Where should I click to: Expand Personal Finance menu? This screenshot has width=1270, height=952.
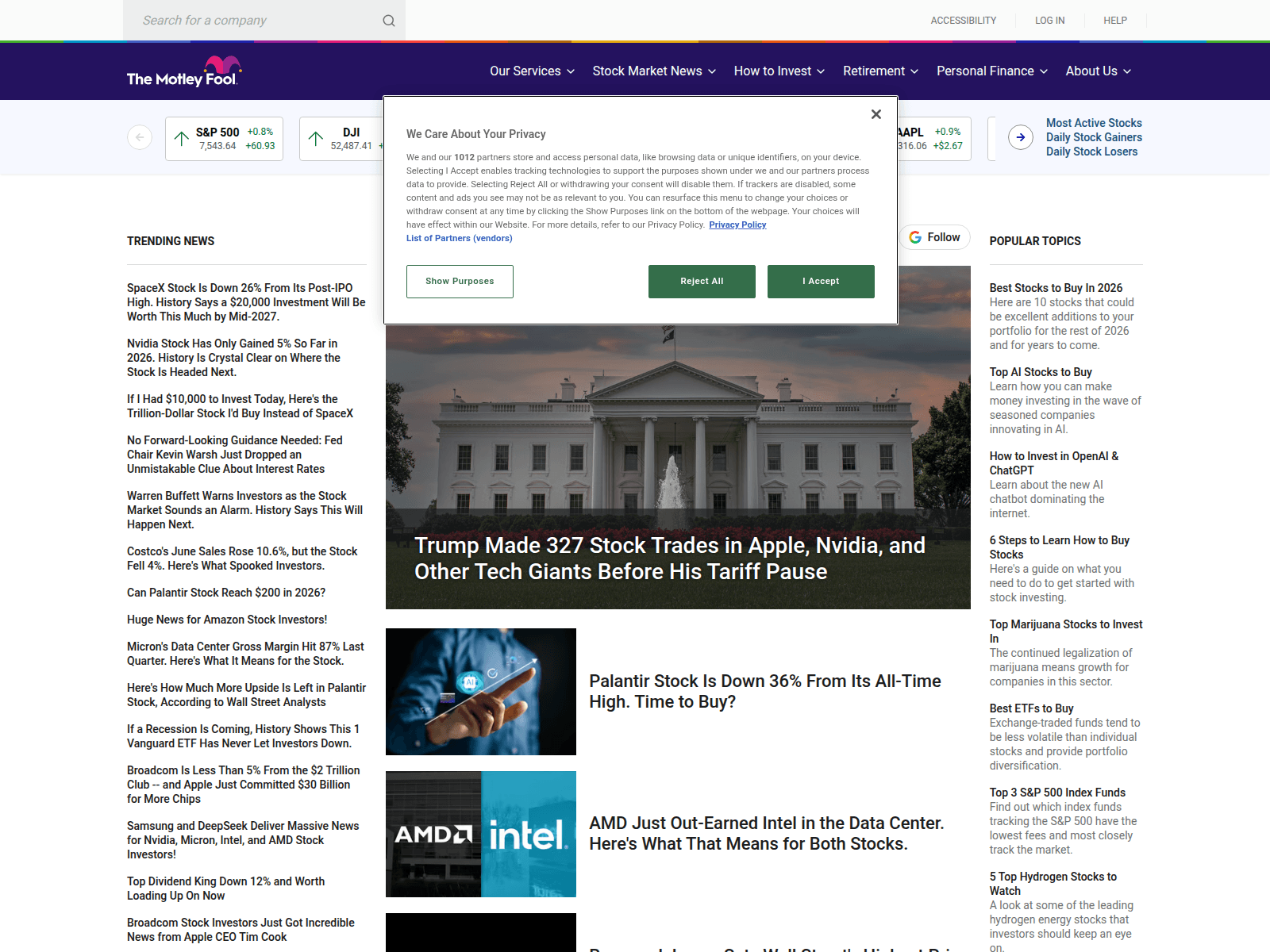[992, 71]
